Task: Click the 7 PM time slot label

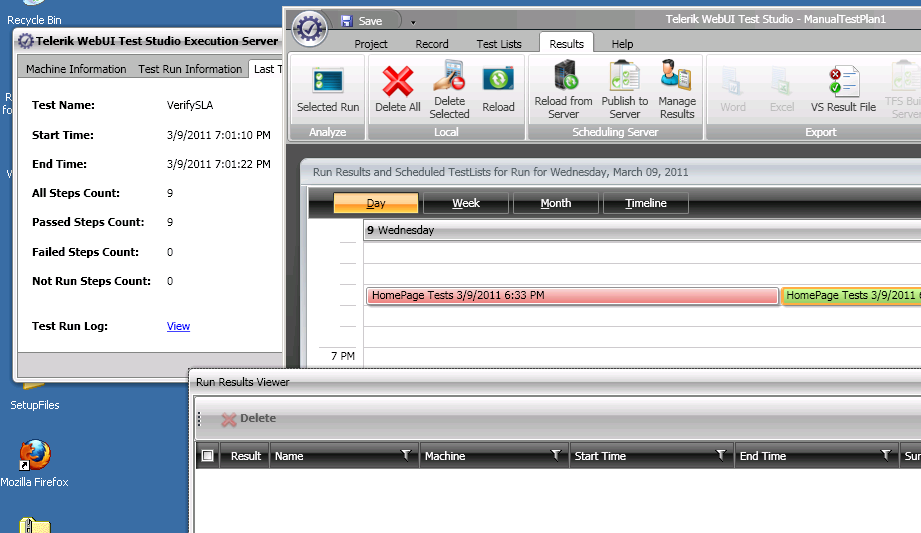Action: click(342, 356)
